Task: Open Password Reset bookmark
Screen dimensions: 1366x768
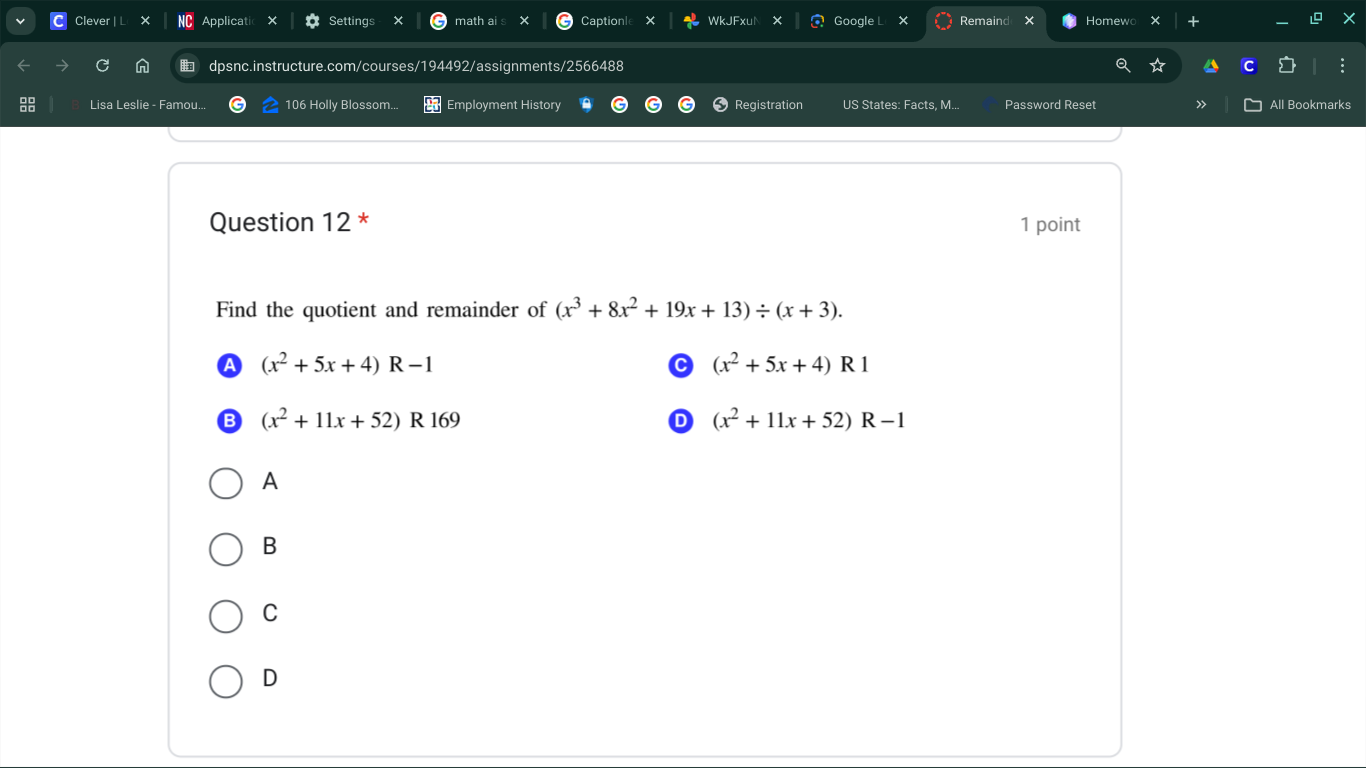Action: (1039, 105)
